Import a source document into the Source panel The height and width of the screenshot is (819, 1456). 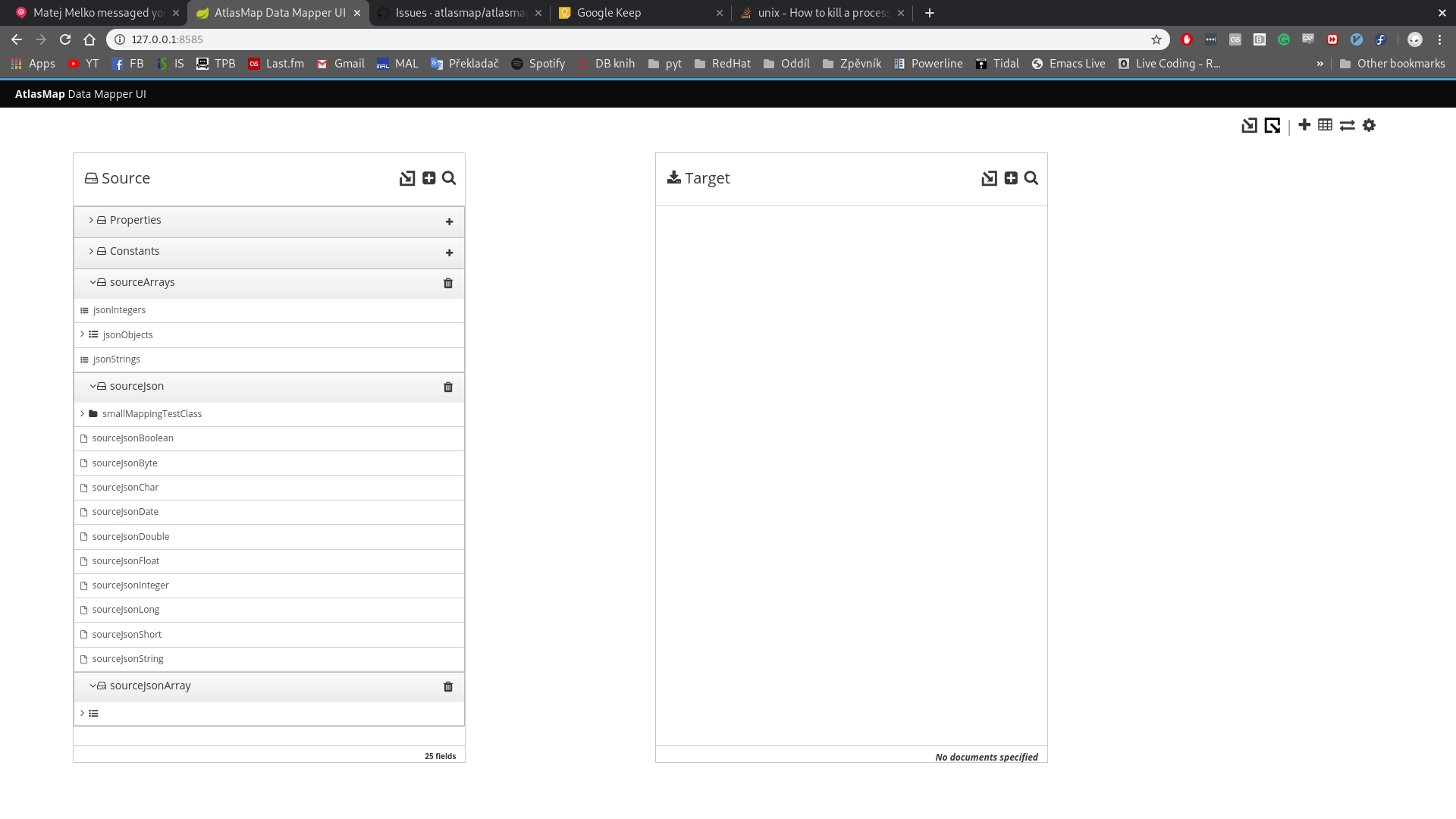coord(407,177)
